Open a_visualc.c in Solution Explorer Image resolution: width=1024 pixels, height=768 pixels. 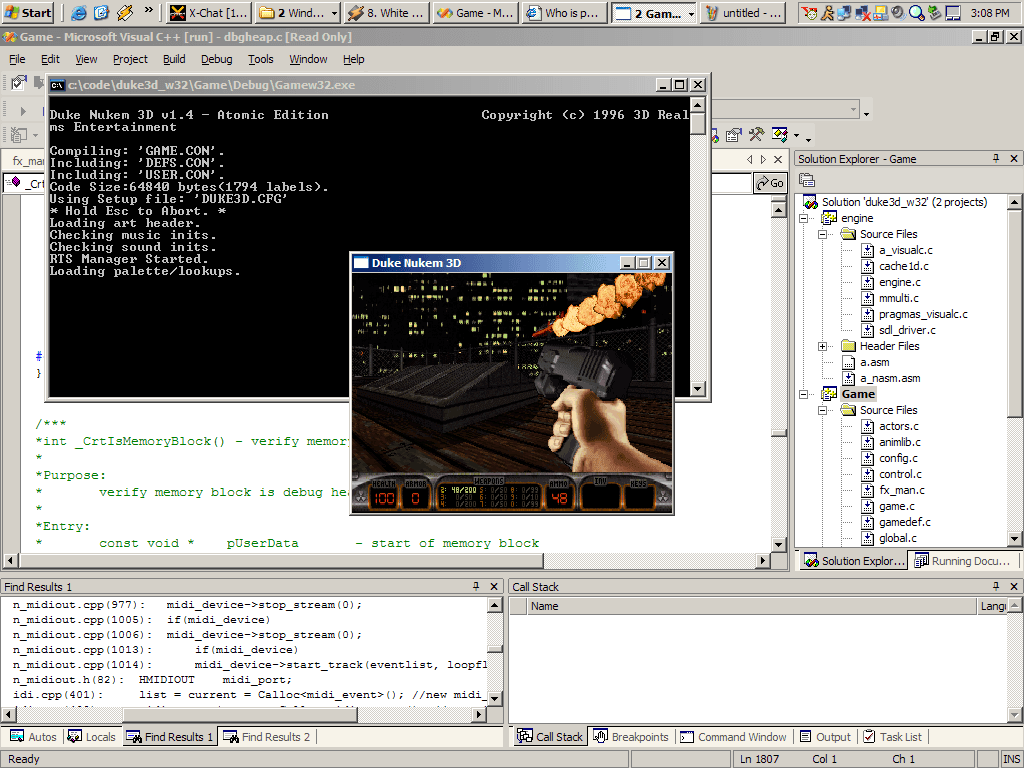tap(905, 250)
